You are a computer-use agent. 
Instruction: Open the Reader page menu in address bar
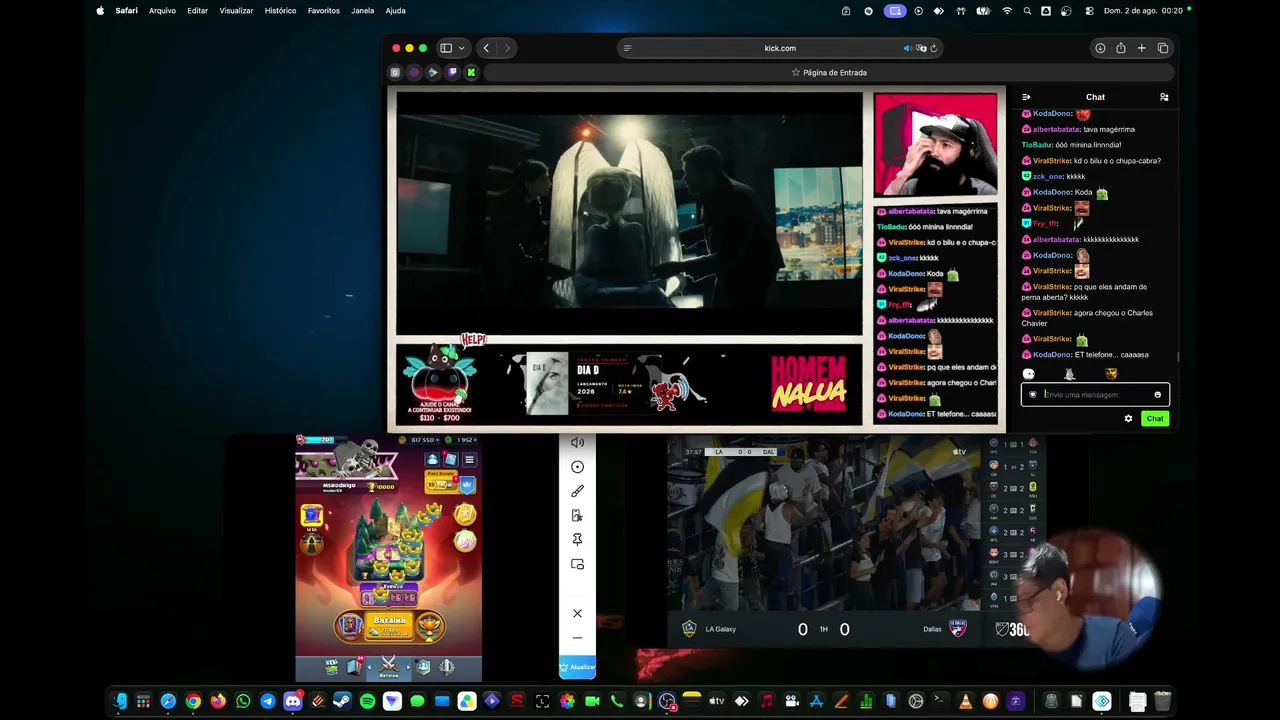627,48
